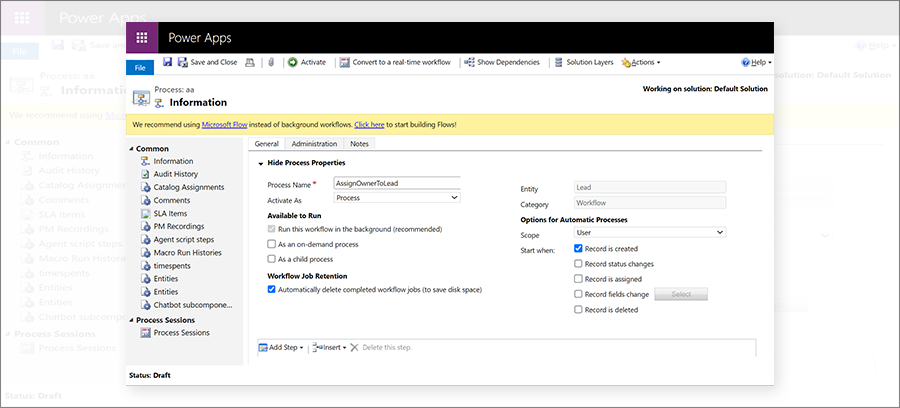Click the 'Click here' link to build Flows
900x408 pixels.
coord(369,125)
